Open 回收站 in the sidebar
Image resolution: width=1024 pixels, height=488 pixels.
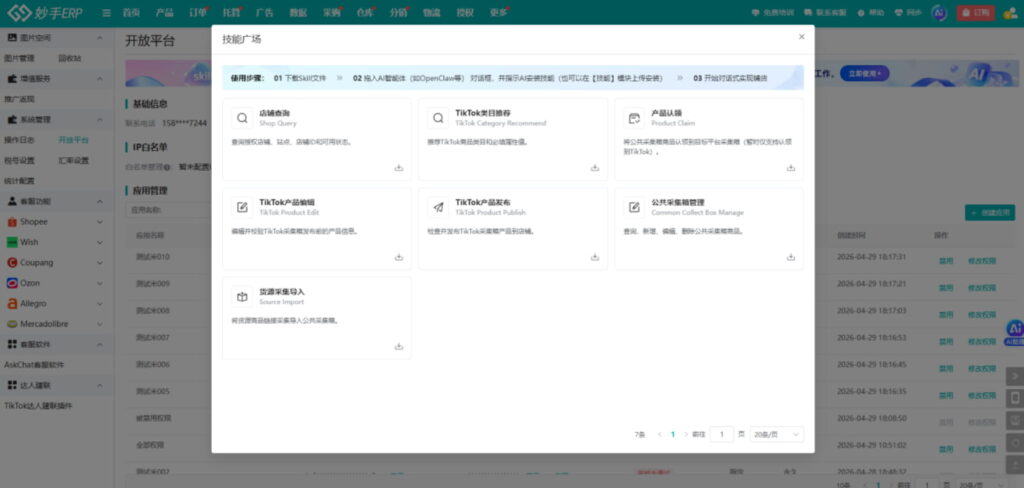coord(70,58)
